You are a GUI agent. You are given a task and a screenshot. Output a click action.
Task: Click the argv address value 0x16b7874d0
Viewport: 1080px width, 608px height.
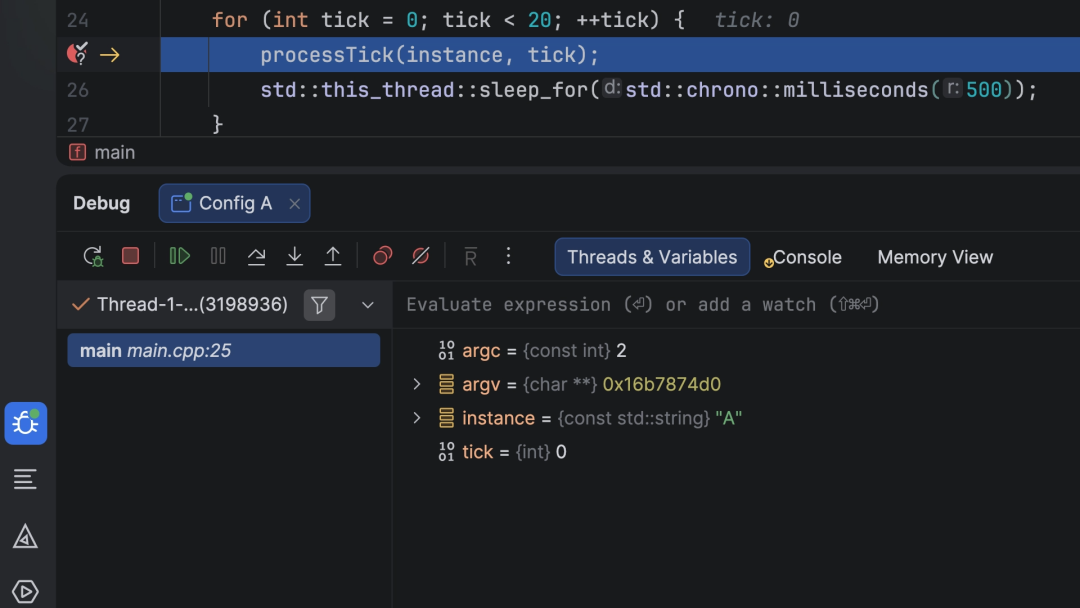662,384
